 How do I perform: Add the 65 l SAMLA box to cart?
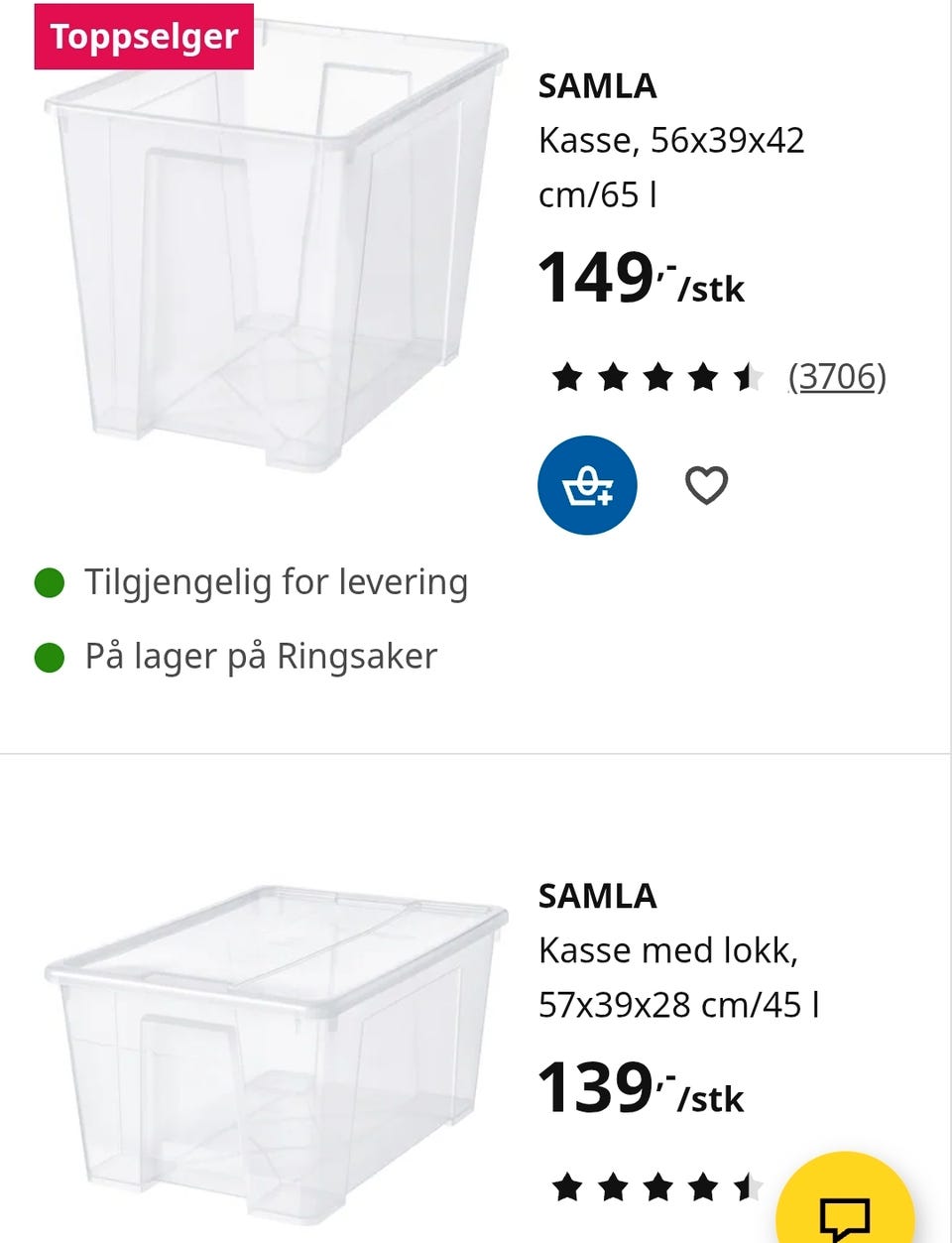[x=587, y=485]
